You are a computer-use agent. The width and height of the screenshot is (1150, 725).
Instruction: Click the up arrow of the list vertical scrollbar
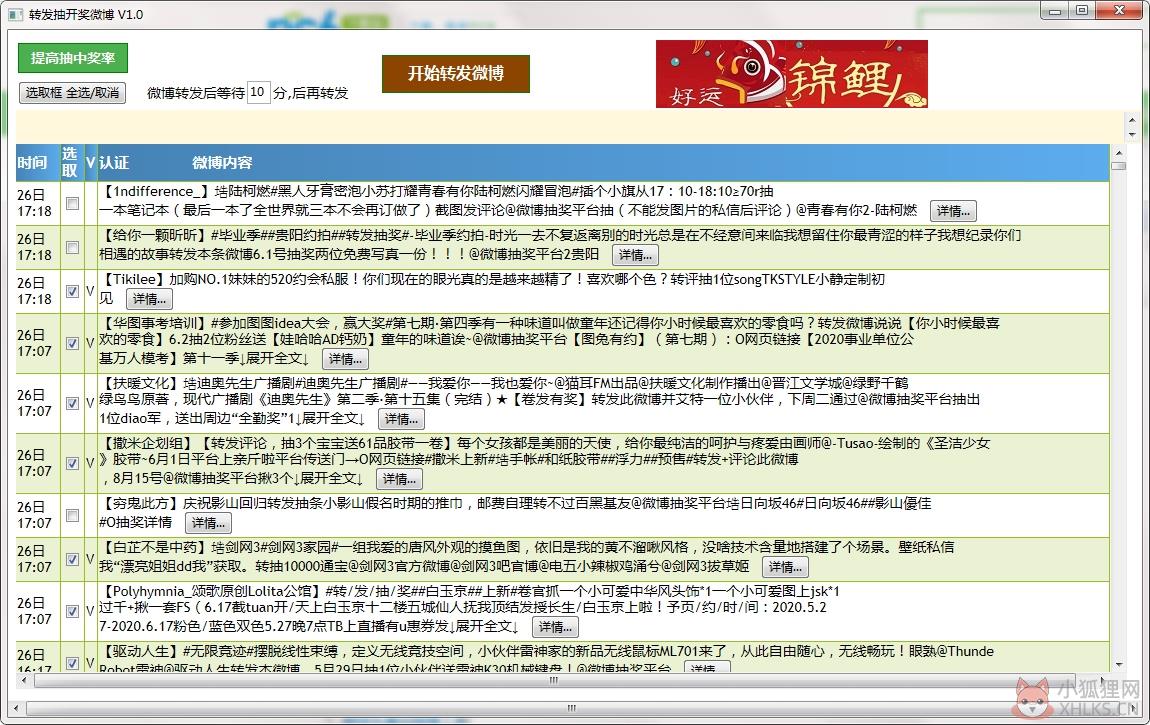click(x=1118, y=152)
